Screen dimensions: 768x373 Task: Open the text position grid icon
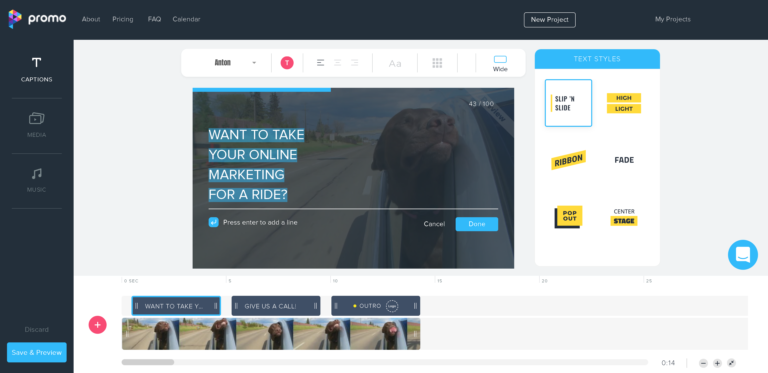coord(437,63)
